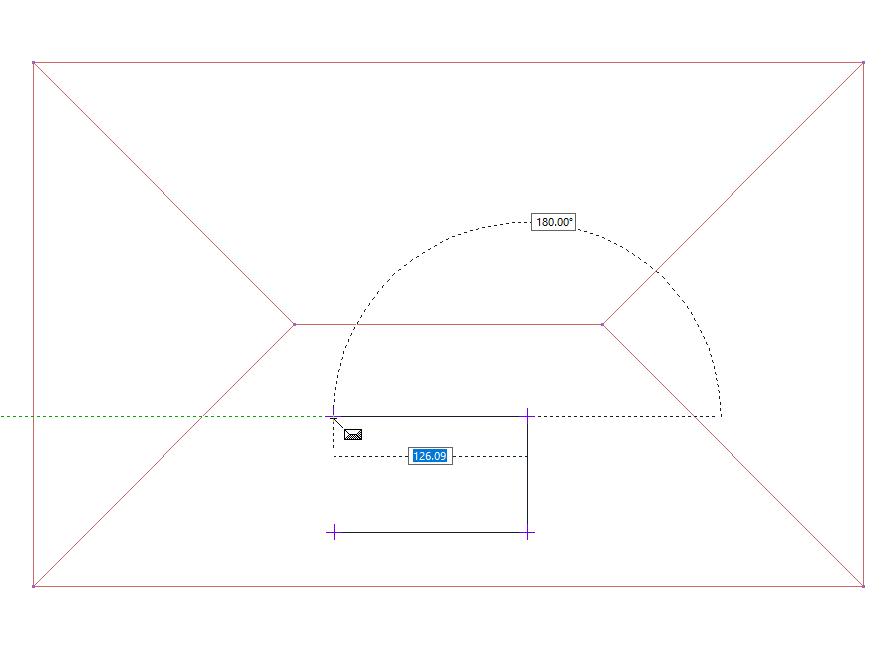This screenshot has height=651, width=896.
Task: Select the bottom-right corner vertex of roof outline
Action: click(863, 586)
